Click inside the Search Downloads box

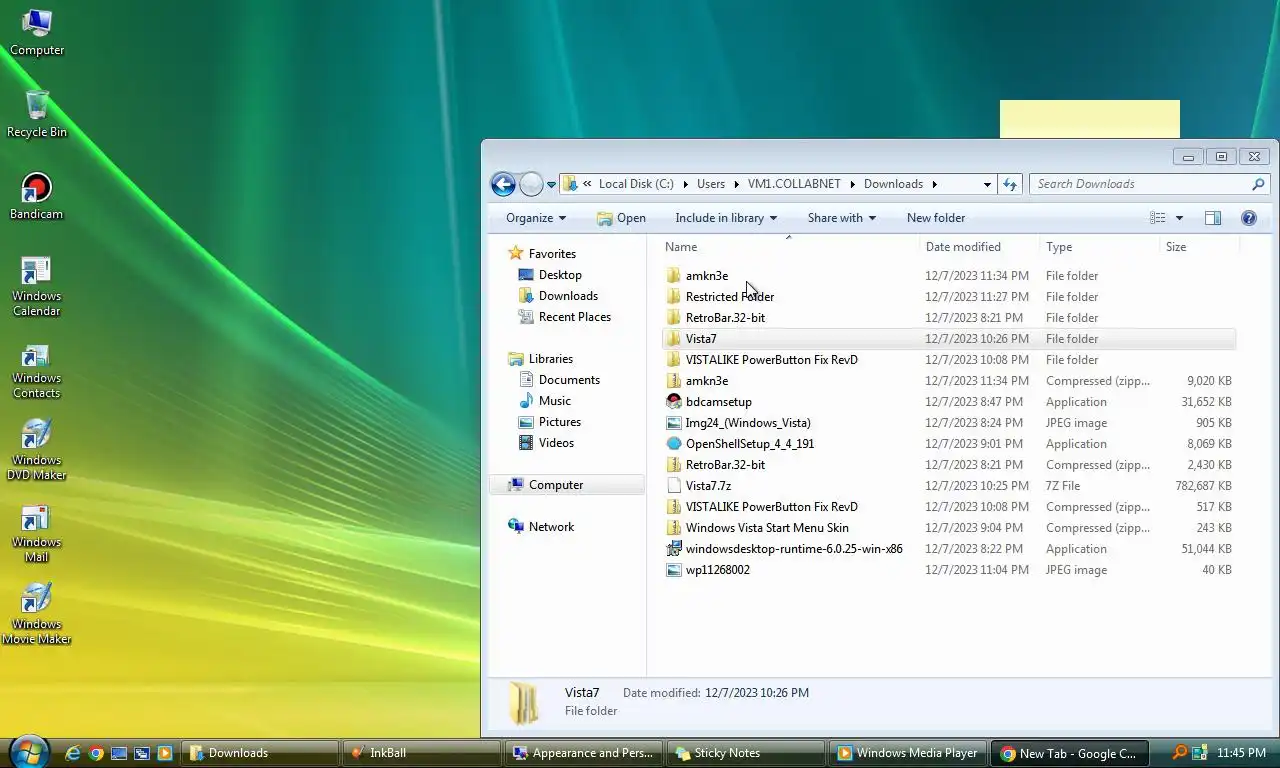pyautogui.click(x=1140, y=184)
